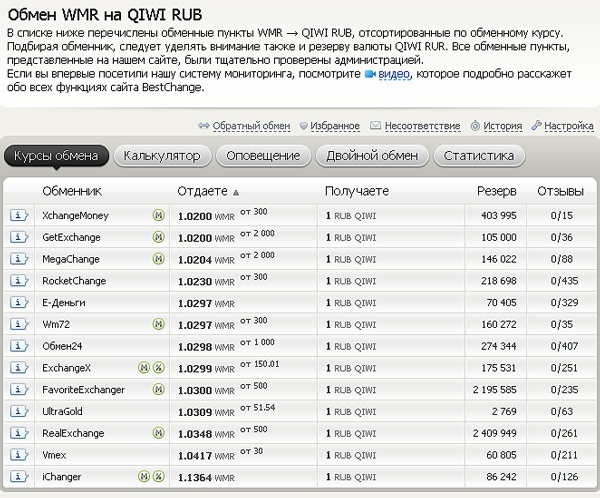Open the XchangeMoney exchanger name
The width and height of the screenshot is (600, 498).
(75, 216)
